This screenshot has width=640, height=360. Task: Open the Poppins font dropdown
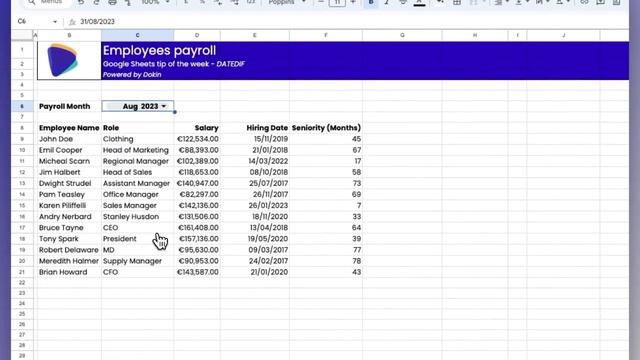click(287, 2)
